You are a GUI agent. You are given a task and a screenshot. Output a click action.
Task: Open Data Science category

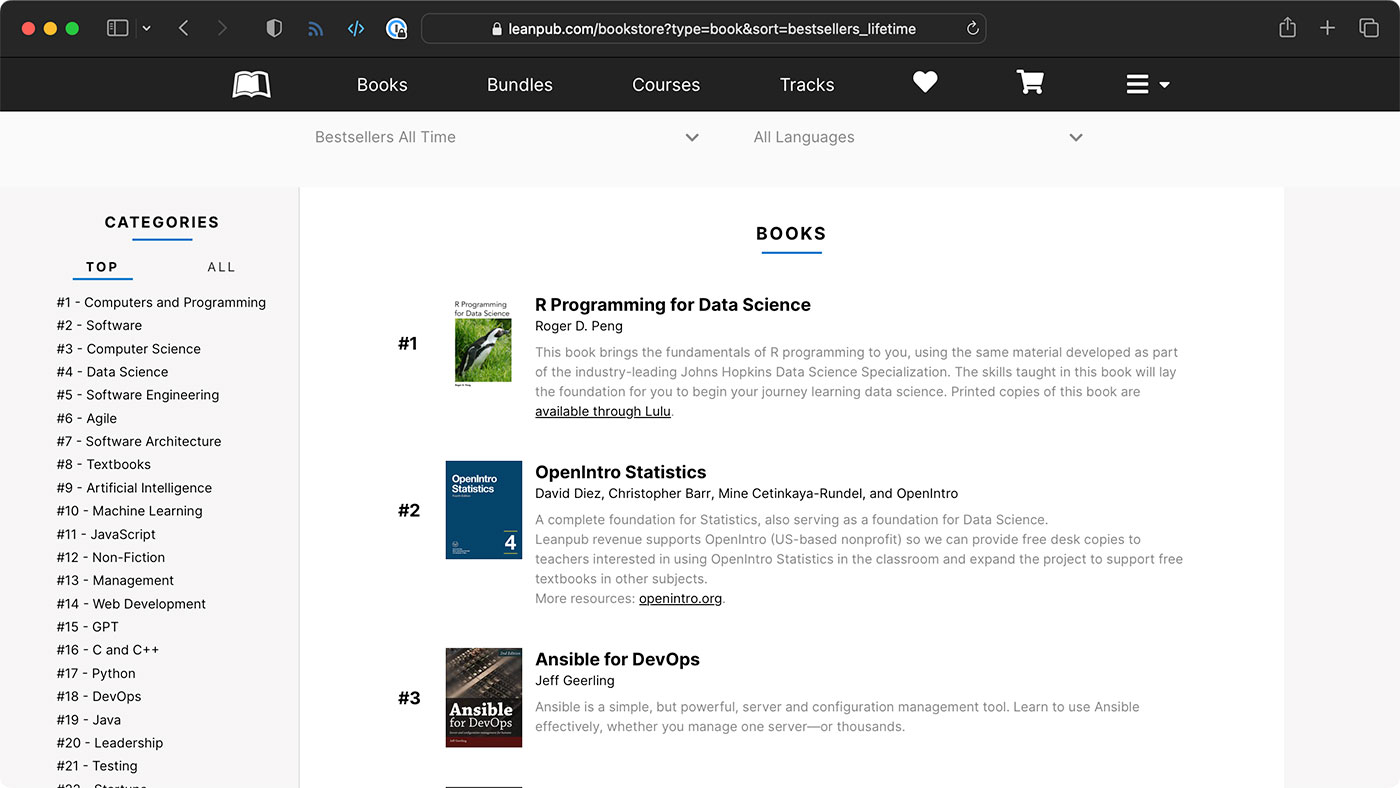coord(112,372)
